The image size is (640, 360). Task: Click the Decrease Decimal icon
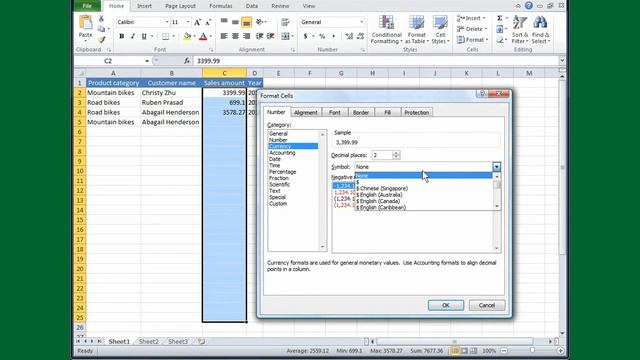(x=360, y=36)
